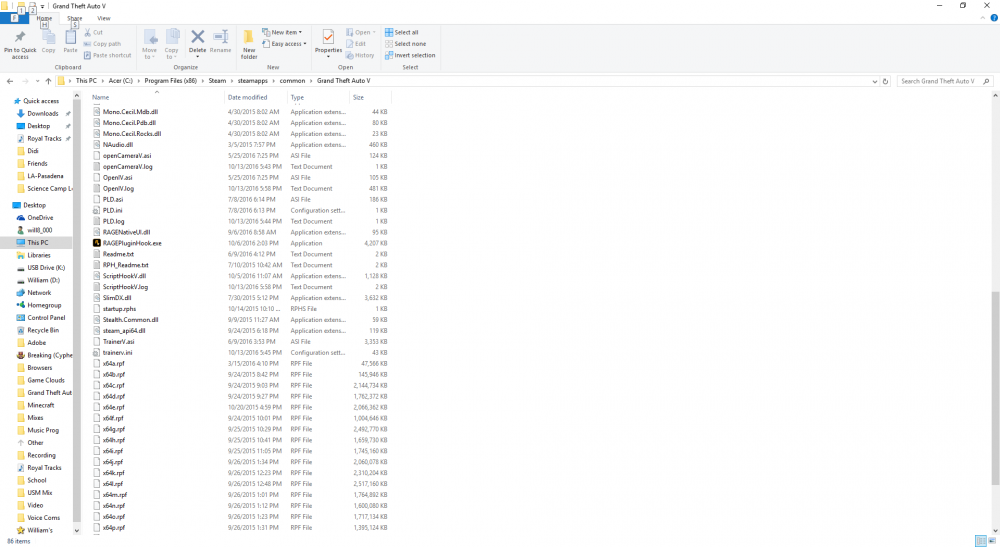Switch to details view icon
Image resolution: width=1000 pixels, height=547 pixels.
pos(981,541)
